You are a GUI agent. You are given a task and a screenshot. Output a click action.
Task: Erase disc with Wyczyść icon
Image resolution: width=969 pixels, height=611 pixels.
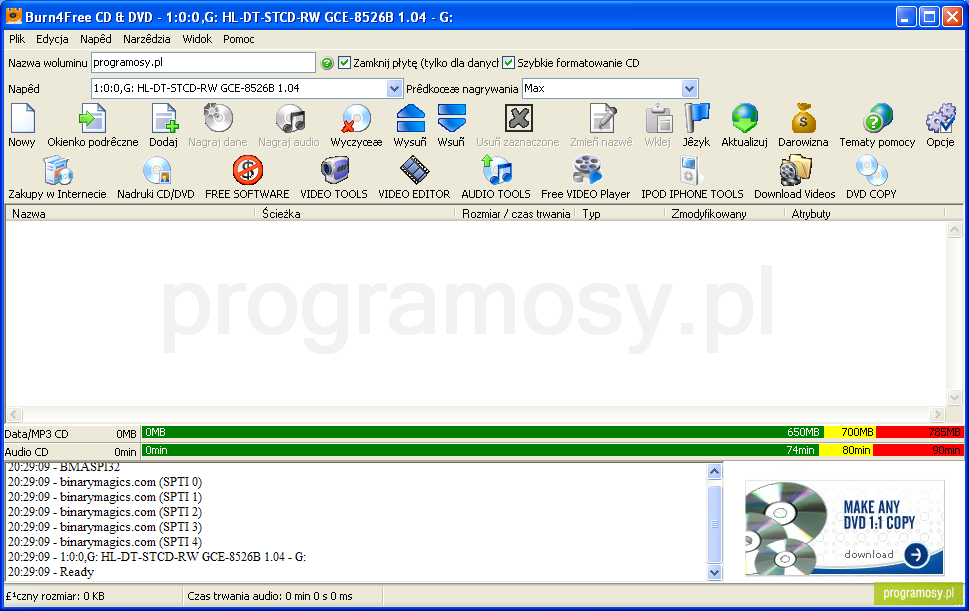coord(357,125)
